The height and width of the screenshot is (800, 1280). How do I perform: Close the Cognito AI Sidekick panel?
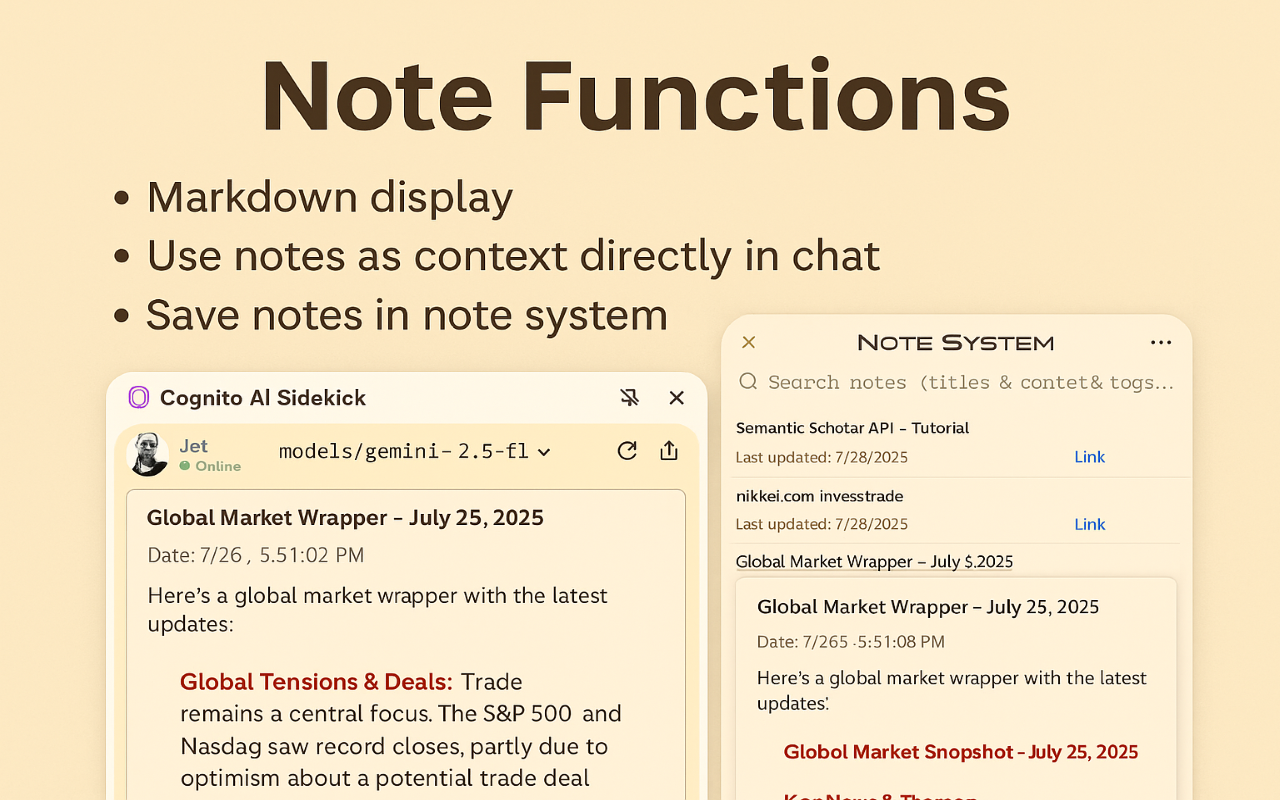(x=677, y=398)
